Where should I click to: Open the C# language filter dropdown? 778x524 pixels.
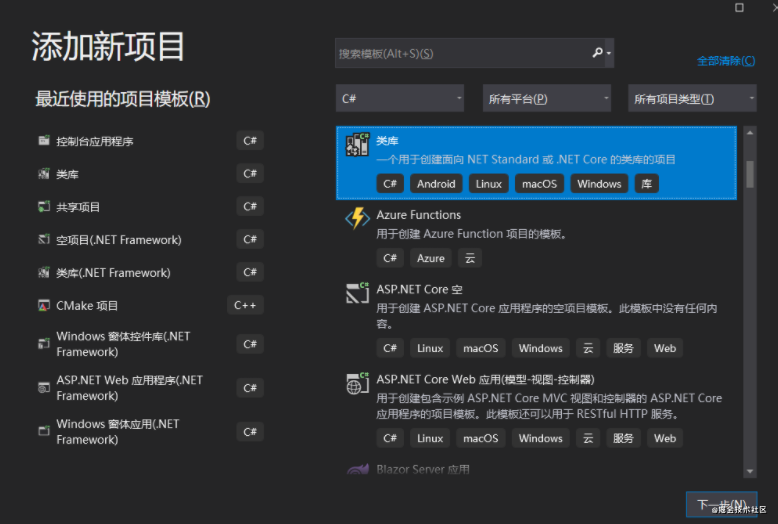400,98
